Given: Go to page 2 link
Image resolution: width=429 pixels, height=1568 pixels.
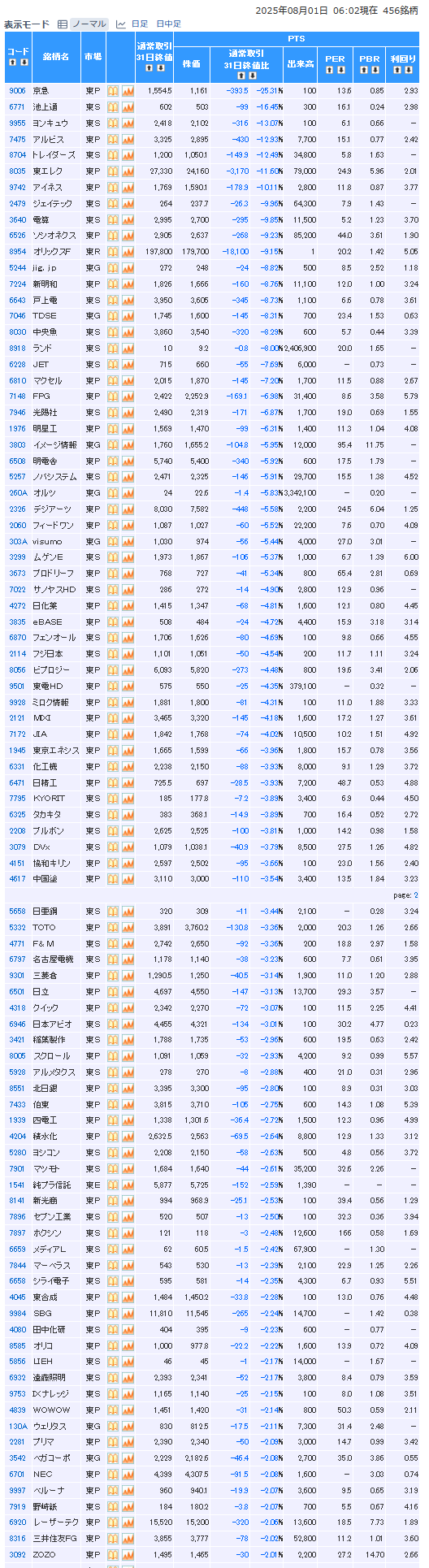Looking at the screenshot, I should (416, 895).
